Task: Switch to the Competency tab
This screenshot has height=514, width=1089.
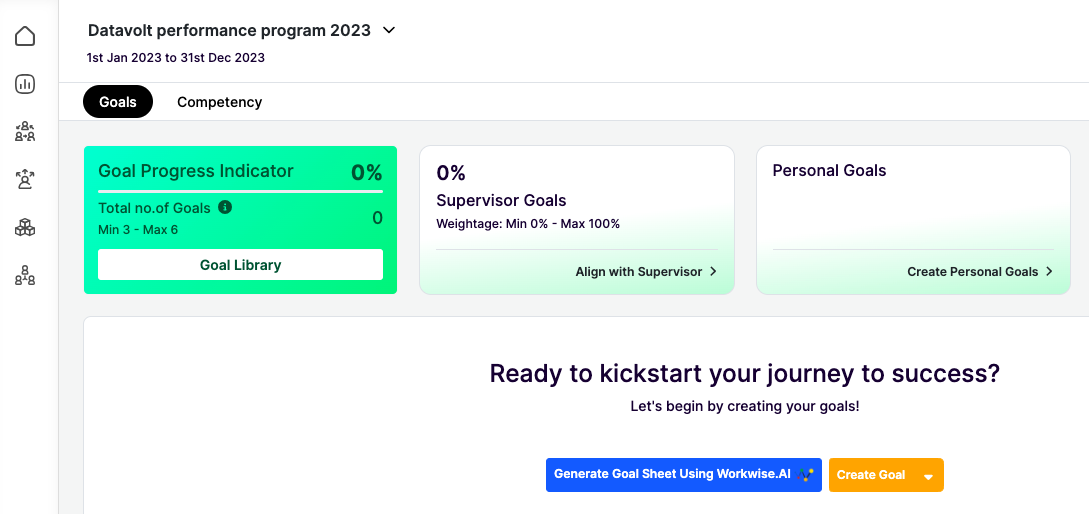Action: pos(219,102)
